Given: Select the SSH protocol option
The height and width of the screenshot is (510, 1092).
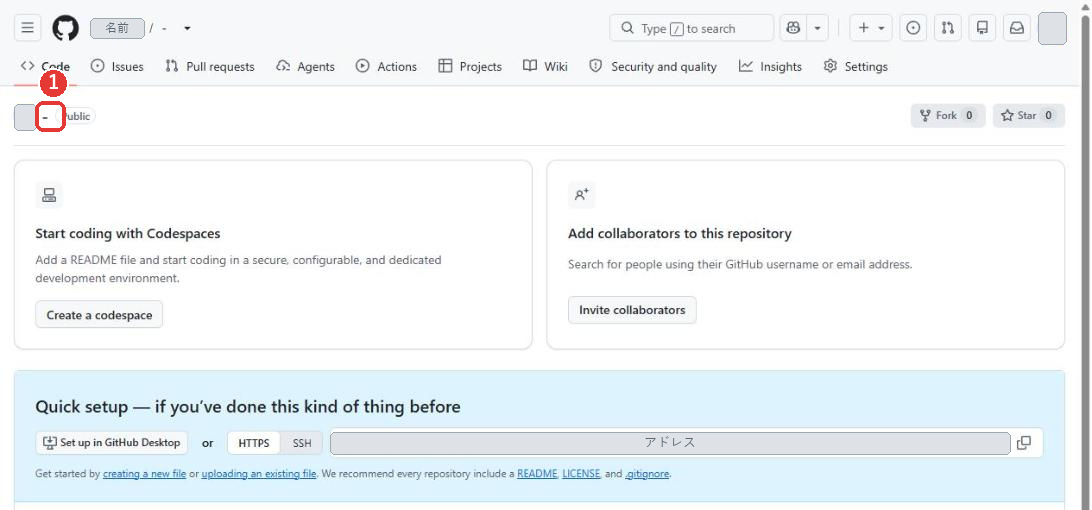Looking at the screenshot, I should (302, 443).
